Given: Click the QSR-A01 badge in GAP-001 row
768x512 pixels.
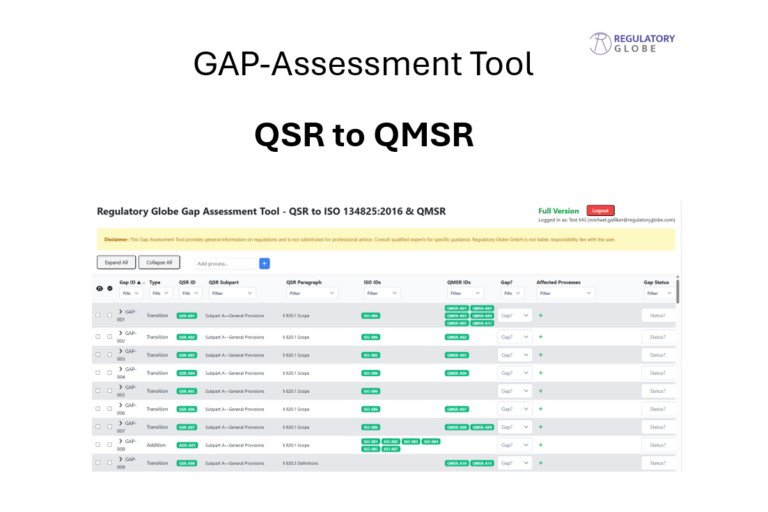Looking at the screenshot, I should [x=187, y=316].
